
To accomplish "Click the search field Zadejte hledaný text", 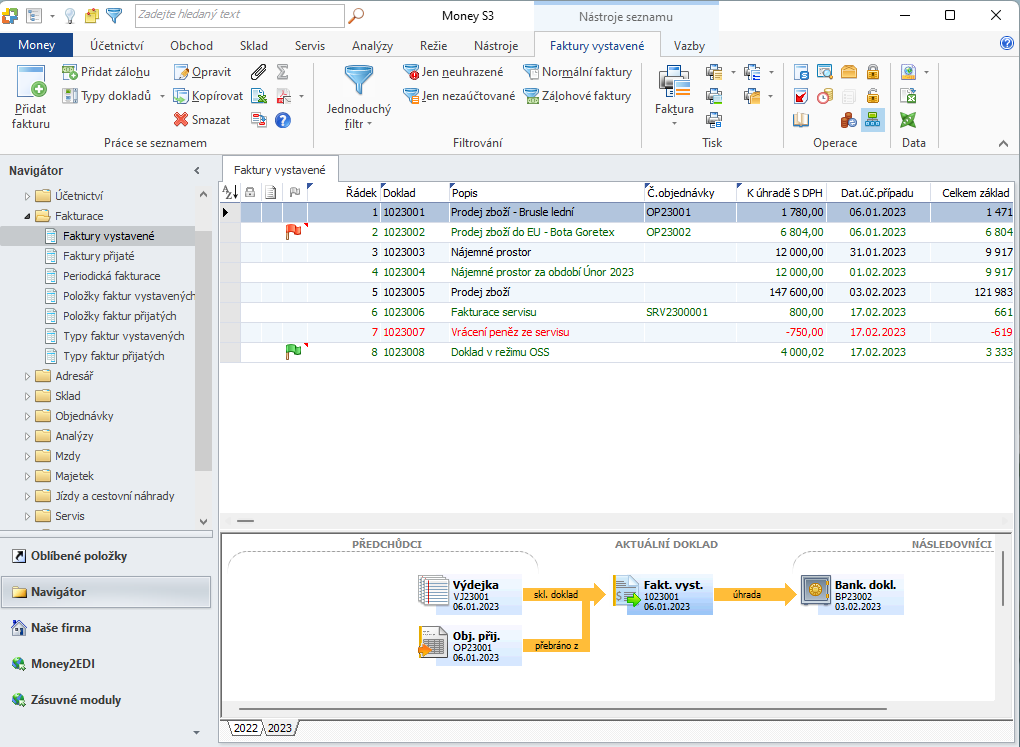I will 239,15.
